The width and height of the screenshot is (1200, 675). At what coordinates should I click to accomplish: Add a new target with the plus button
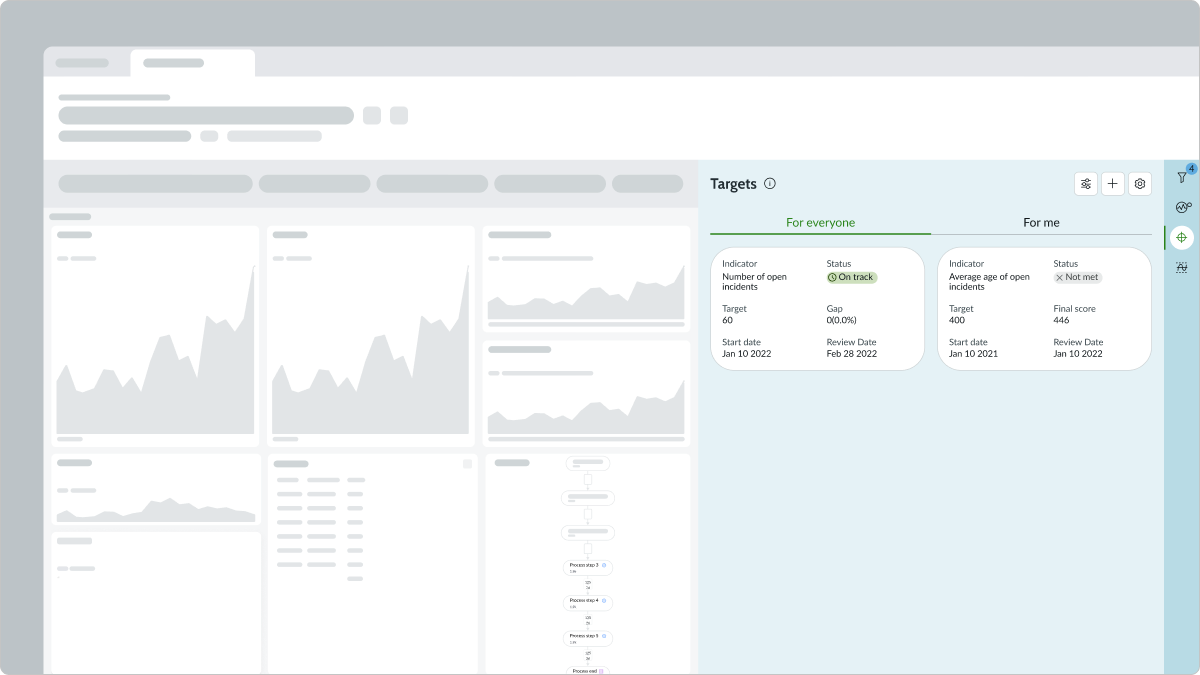click(1113, 184)
